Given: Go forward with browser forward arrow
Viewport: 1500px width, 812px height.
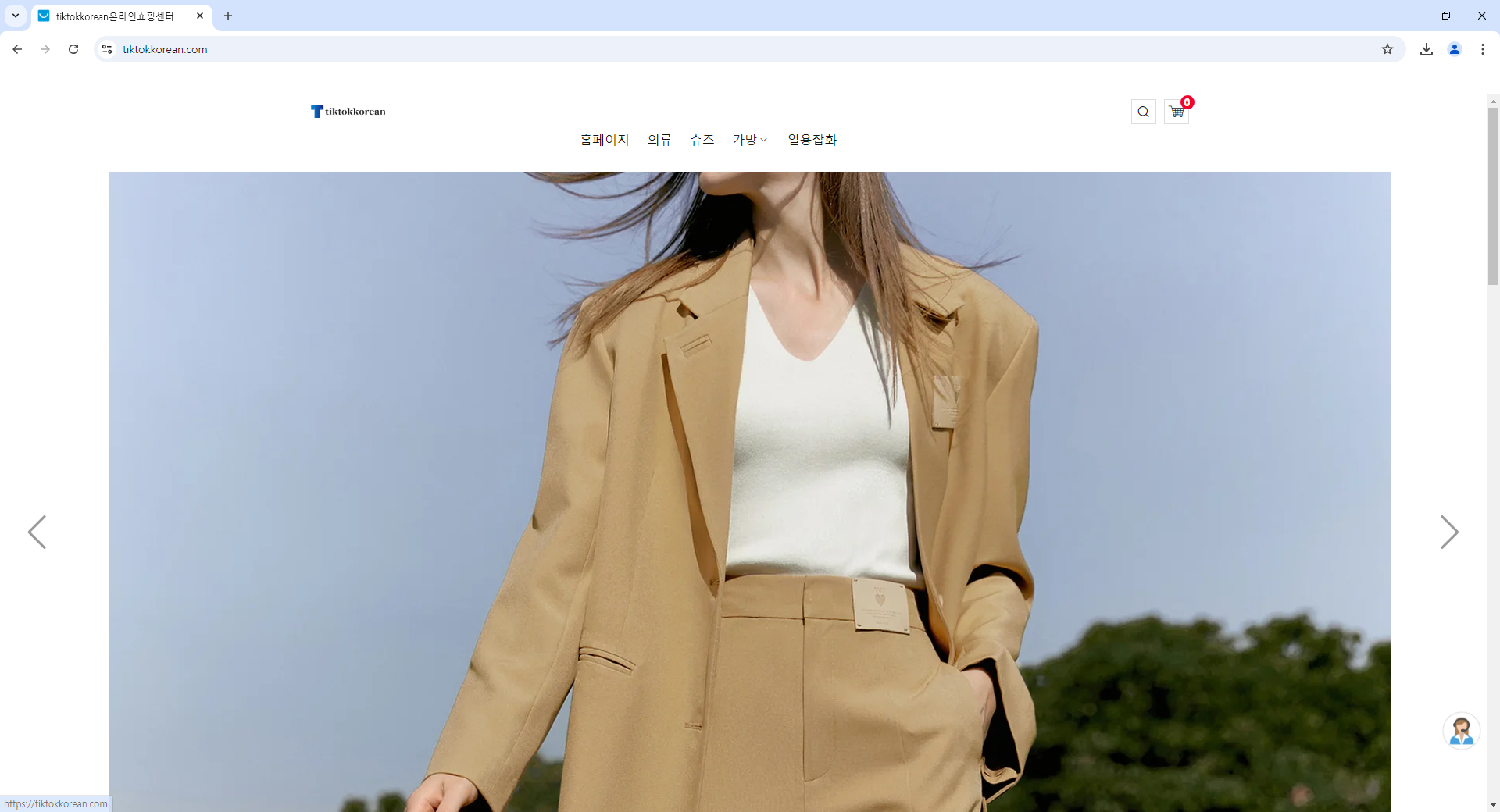Looking at the screenshot, I should pyautogui.click(x=45, y=49).
